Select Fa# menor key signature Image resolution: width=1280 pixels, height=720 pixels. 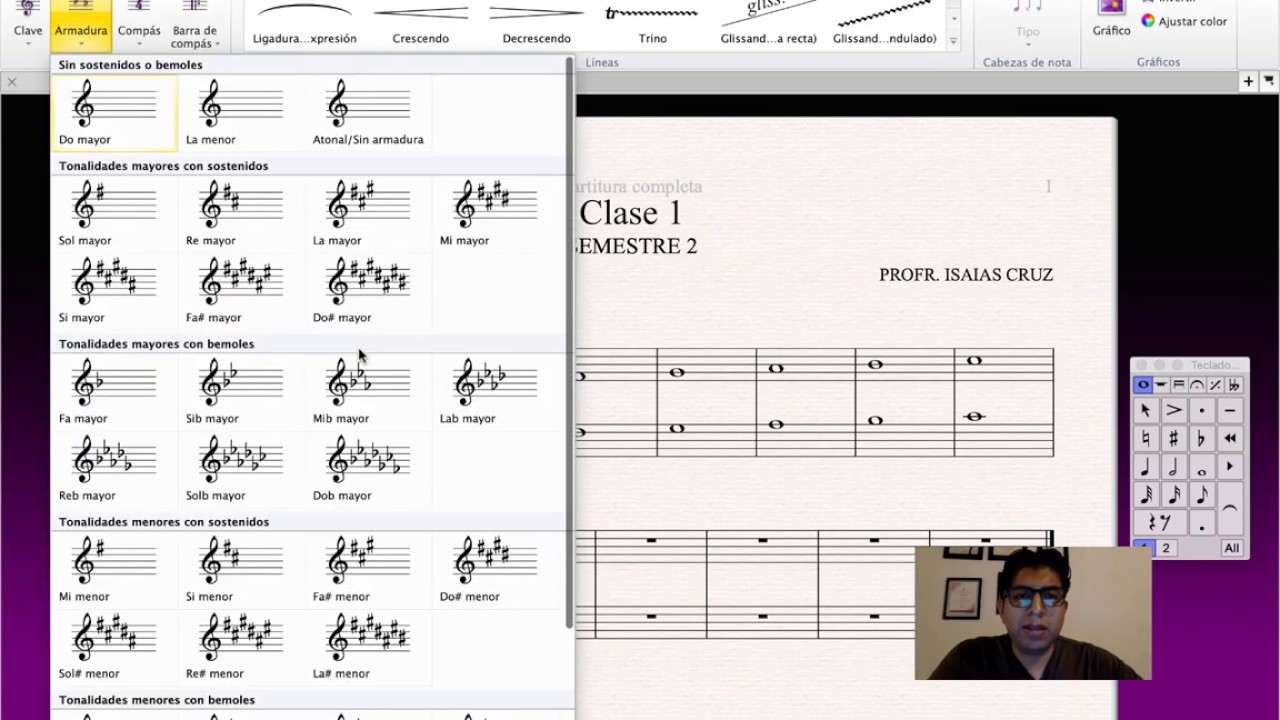pyautogui.click(x=368, y=570)
